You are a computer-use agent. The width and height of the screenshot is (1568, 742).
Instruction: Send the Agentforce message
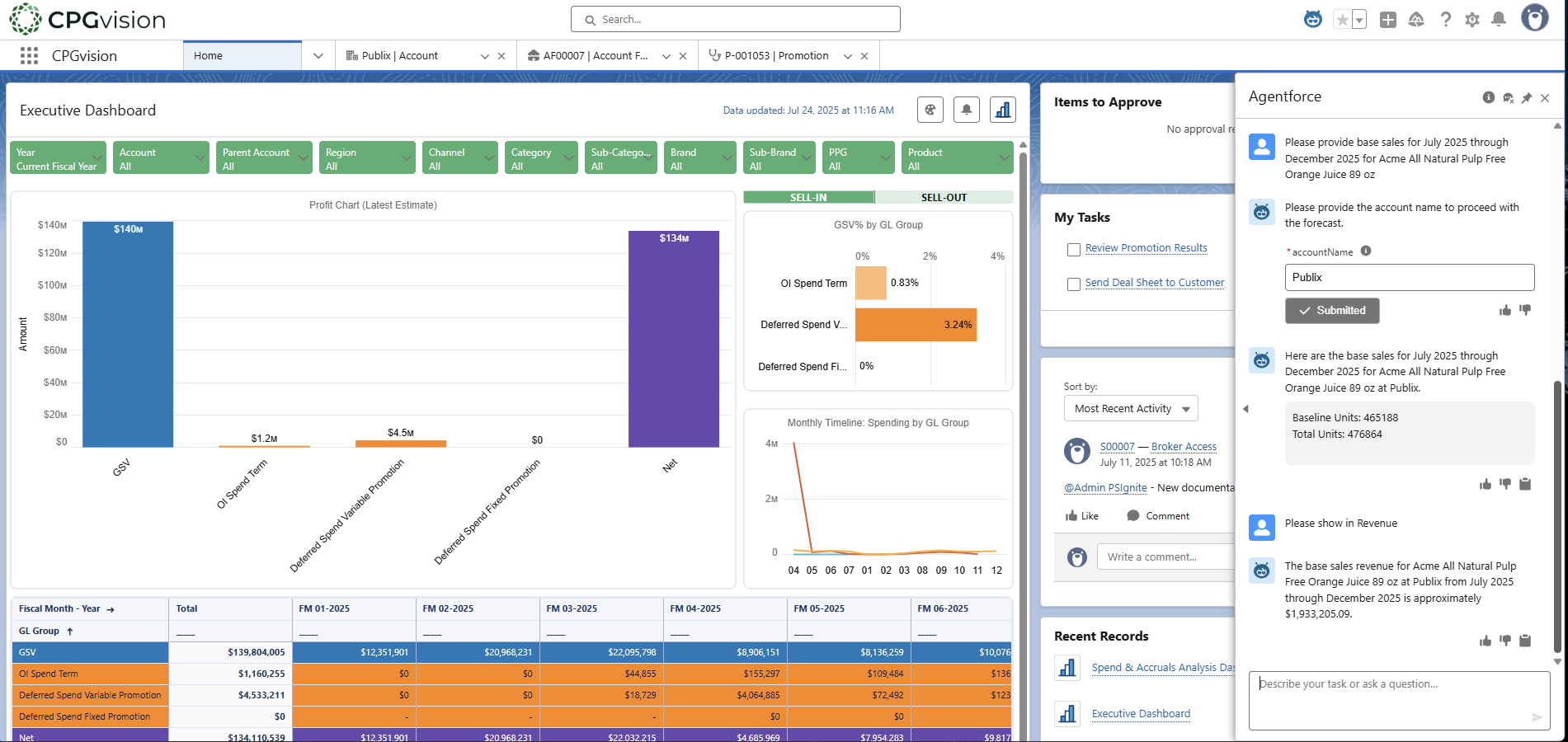(x=1537, y=717)
